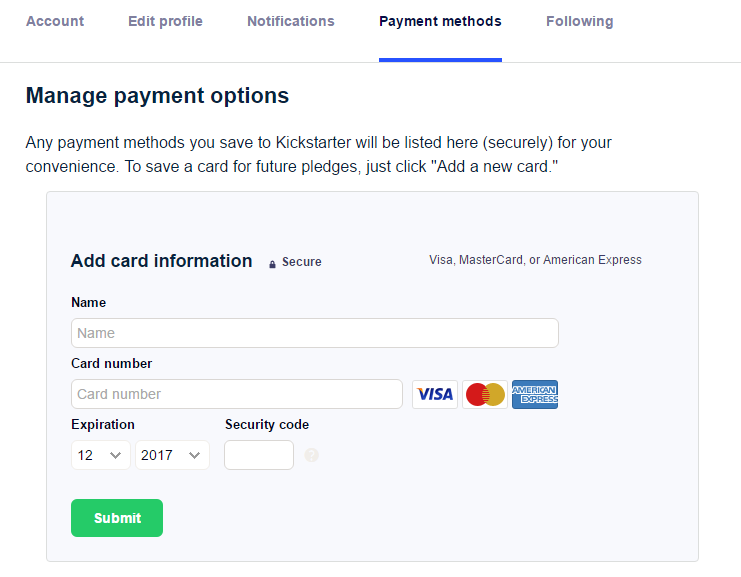741x577 pixels.
Task: Go to the Notifications tab
Action: 291,21
